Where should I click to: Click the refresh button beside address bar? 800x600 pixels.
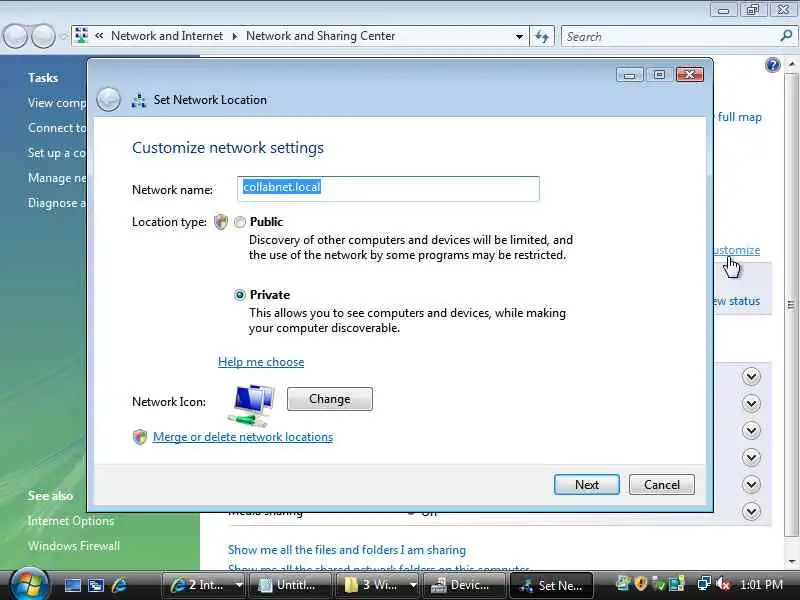tap(542, 36)
